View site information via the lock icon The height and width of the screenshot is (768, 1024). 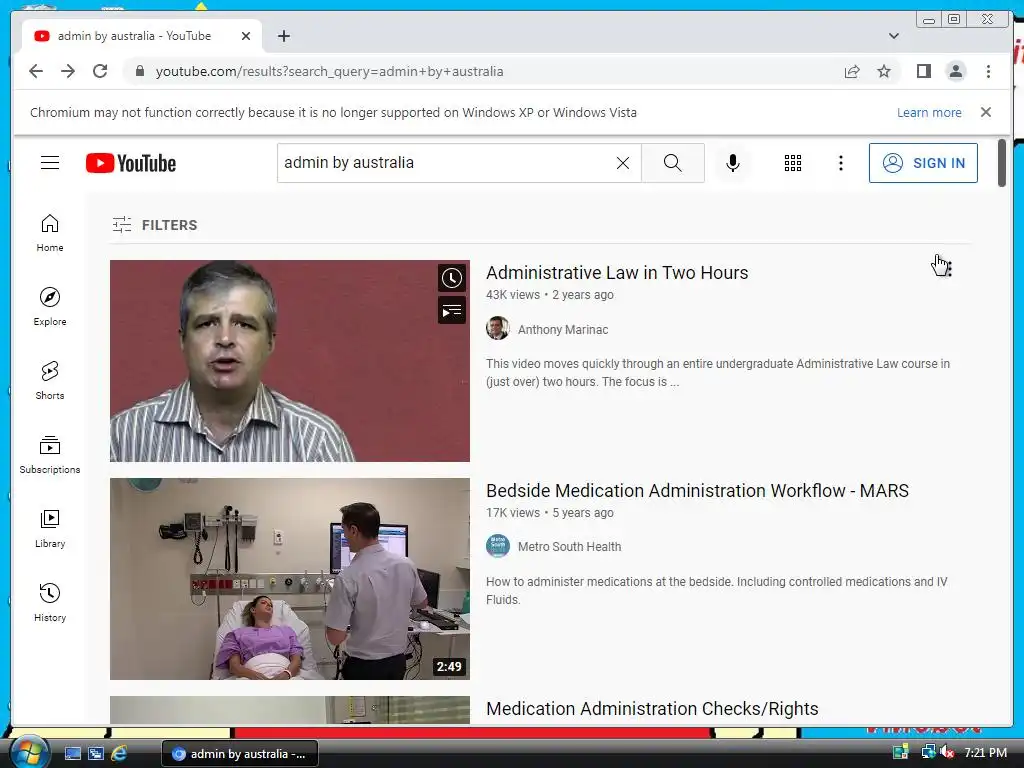coord(139,71)
